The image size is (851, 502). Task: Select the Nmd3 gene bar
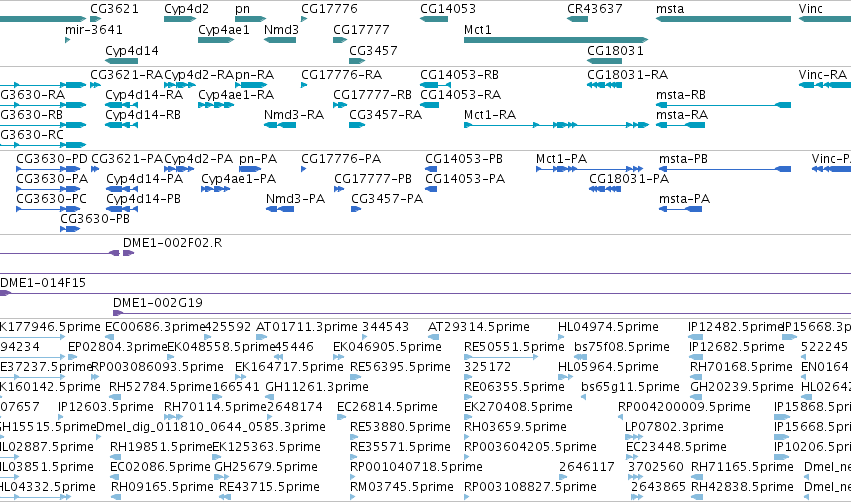(x=280, y=40)
